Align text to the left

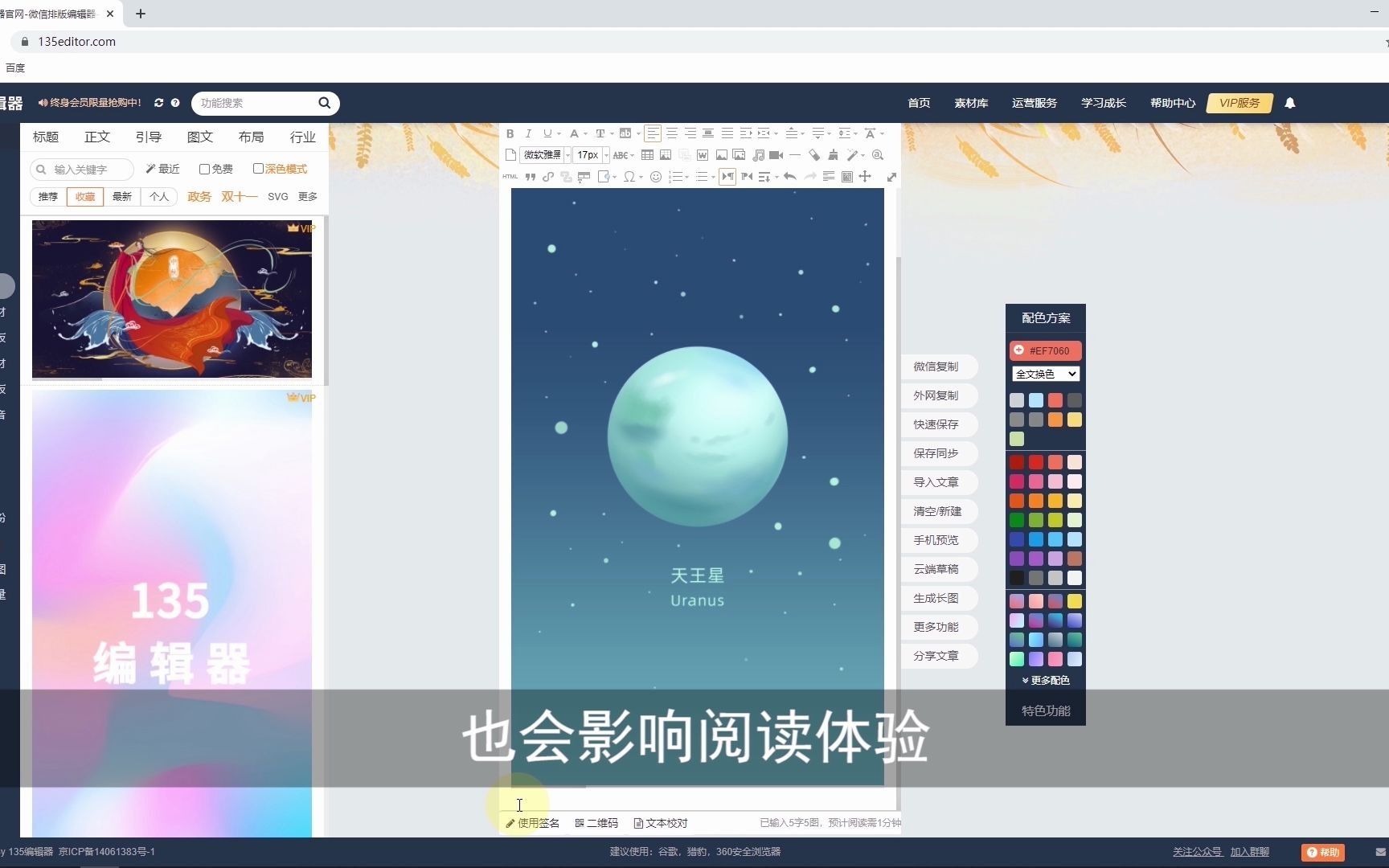coord(653,133)
